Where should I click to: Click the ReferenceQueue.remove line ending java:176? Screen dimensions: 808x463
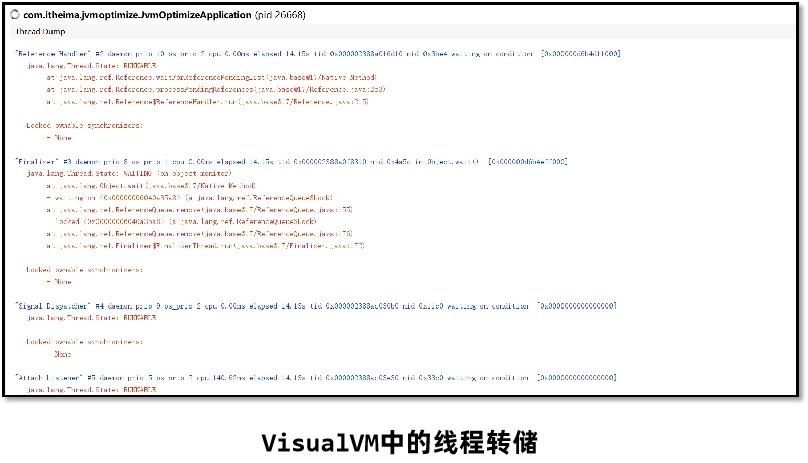pos(199,234)
